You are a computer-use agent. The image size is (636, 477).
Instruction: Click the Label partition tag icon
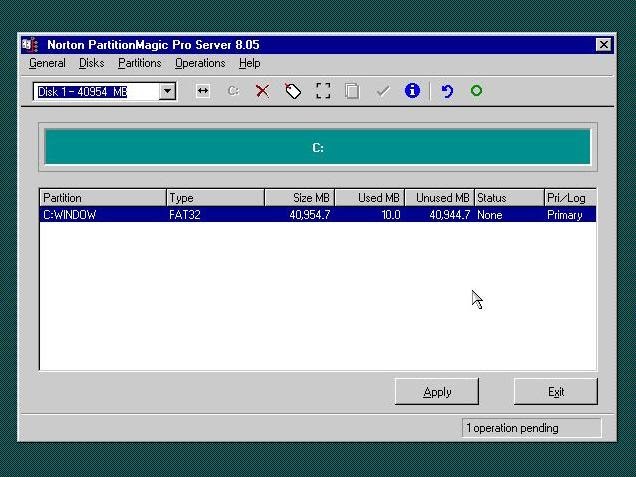coord(293,91)
